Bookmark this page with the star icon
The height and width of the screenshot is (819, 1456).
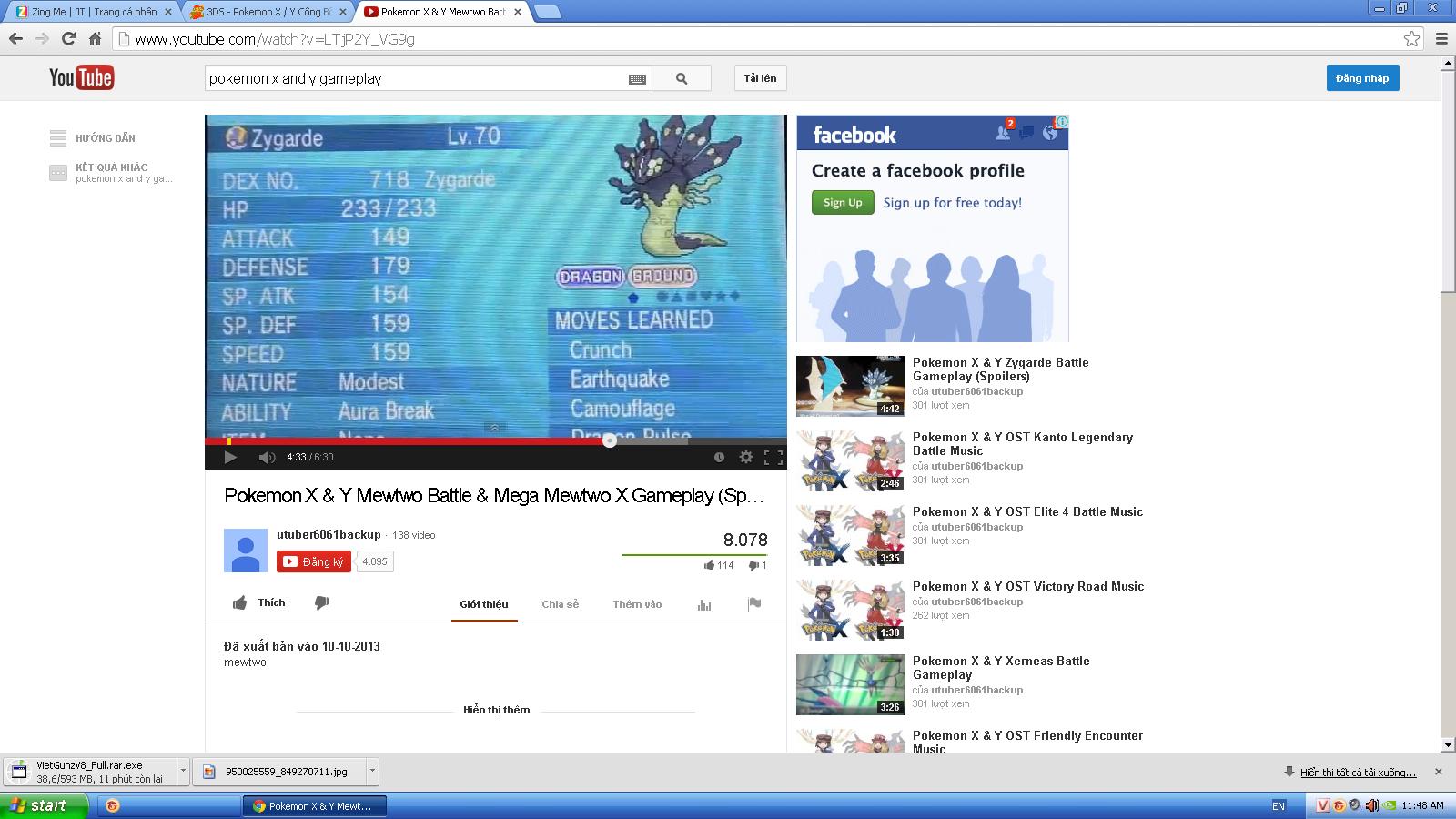click(1411, 38)
